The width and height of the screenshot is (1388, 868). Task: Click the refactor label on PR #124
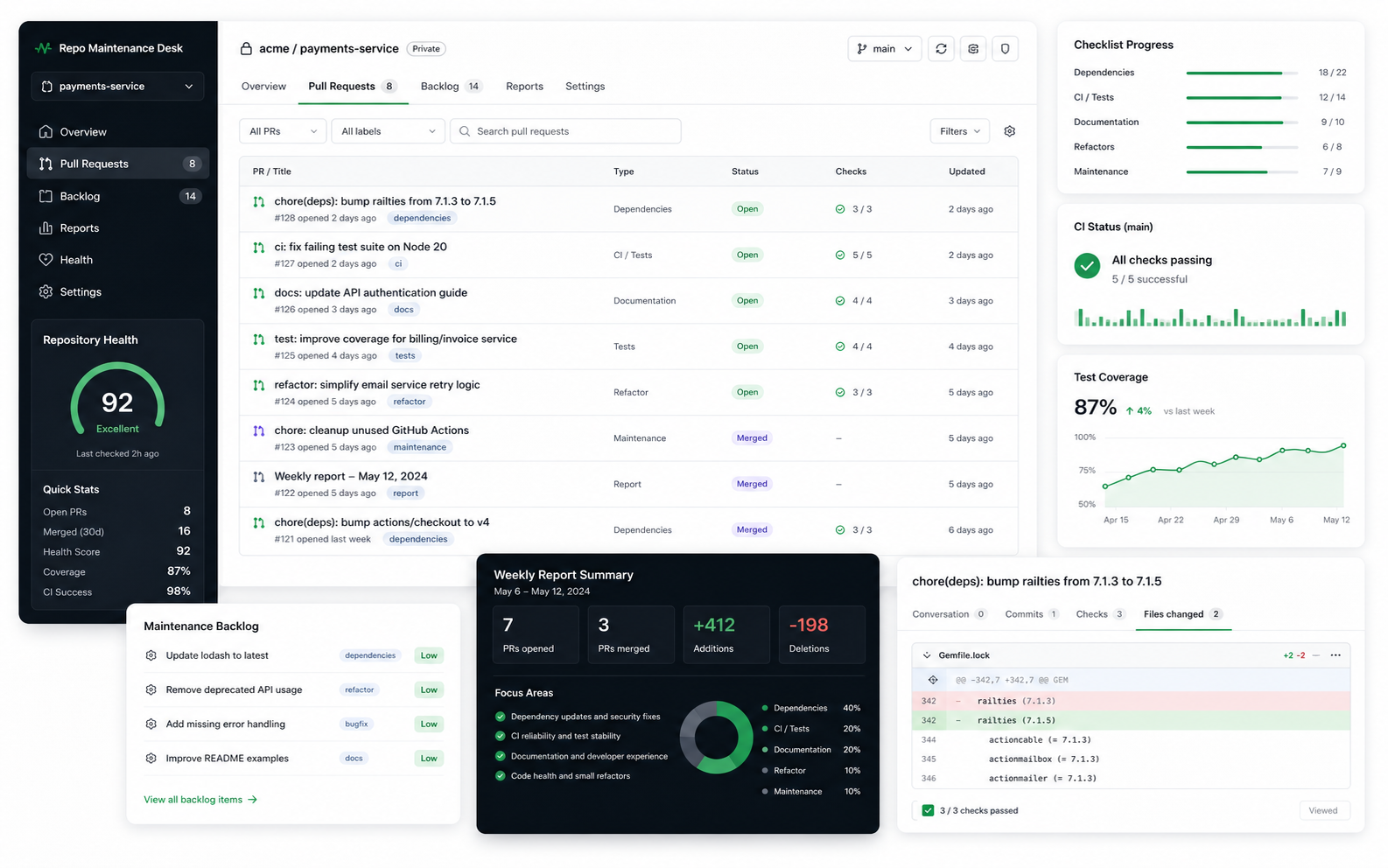[410, 402]
